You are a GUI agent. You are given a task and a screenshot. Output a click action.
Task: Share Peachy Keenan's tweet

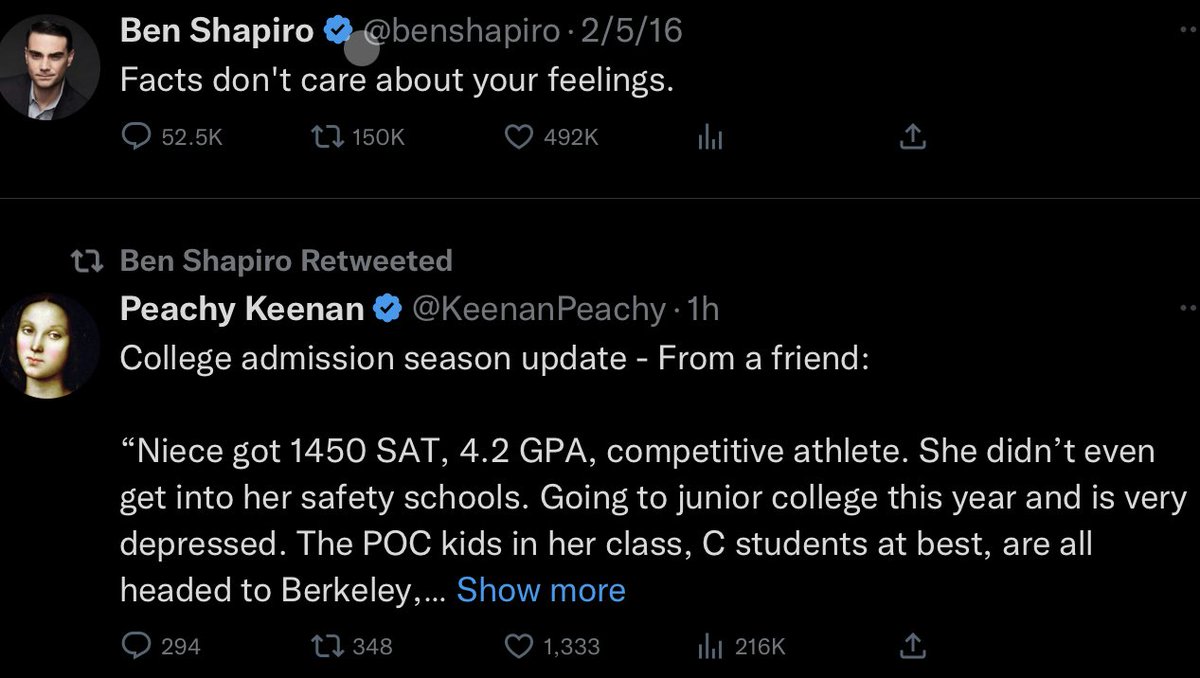pyautogui.click(x=912, y=647)
